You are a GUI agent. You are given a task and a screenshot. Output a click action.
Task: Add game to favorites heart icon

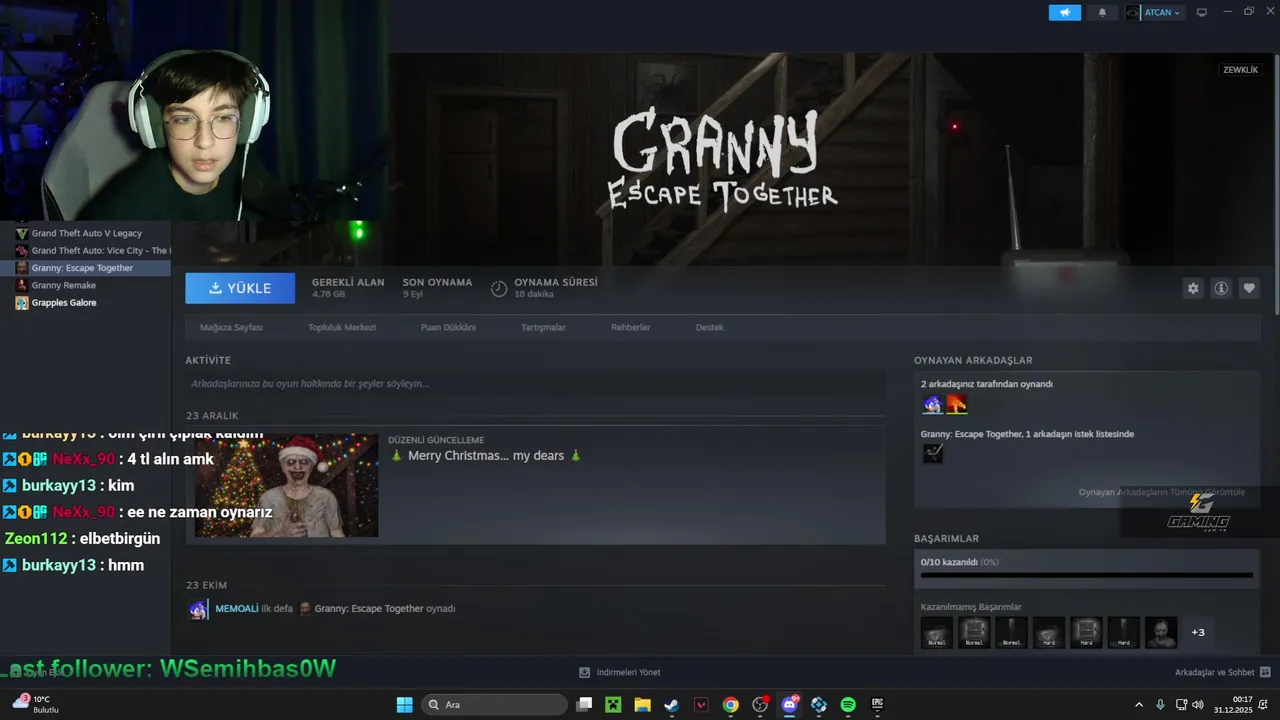(x=1249, y=288)
